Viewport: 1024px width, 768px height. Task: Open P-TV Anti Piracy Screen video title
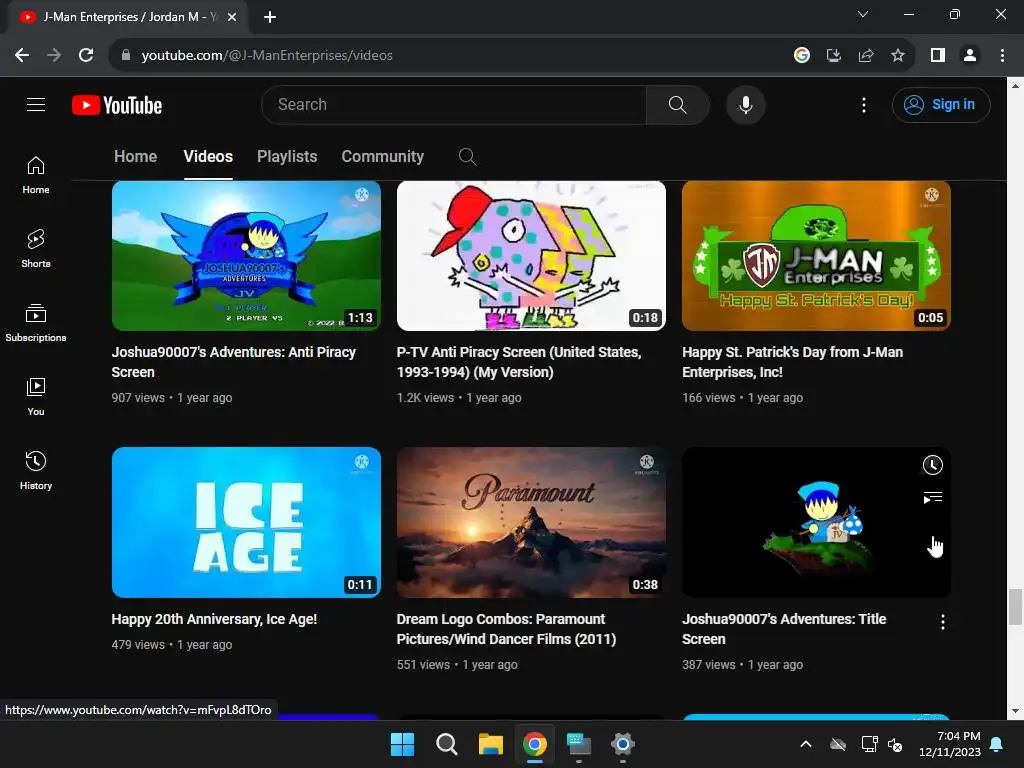(519, 362)
